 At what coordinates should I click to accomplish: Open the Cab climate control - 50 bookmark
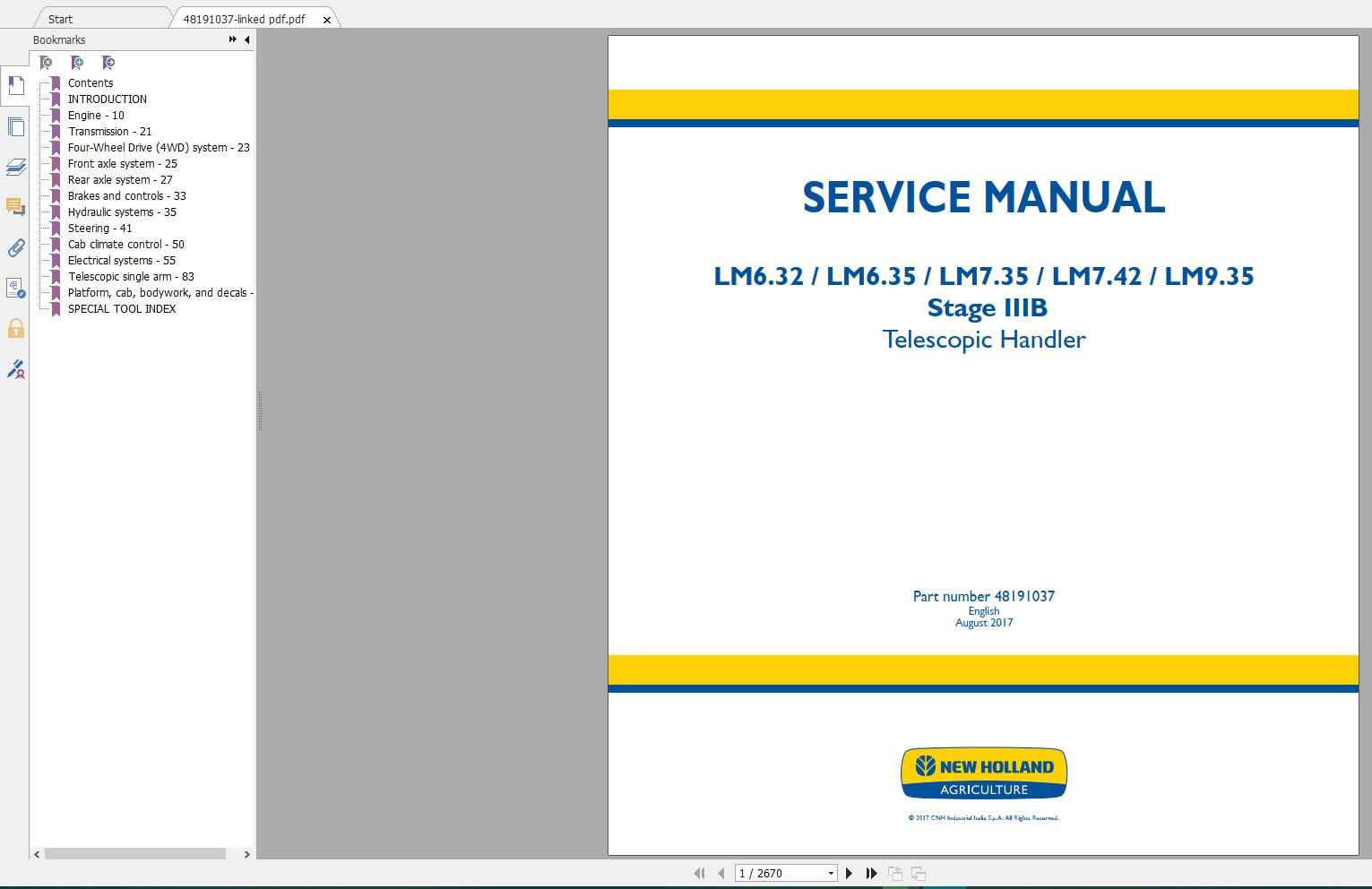(x=126, y=245)
